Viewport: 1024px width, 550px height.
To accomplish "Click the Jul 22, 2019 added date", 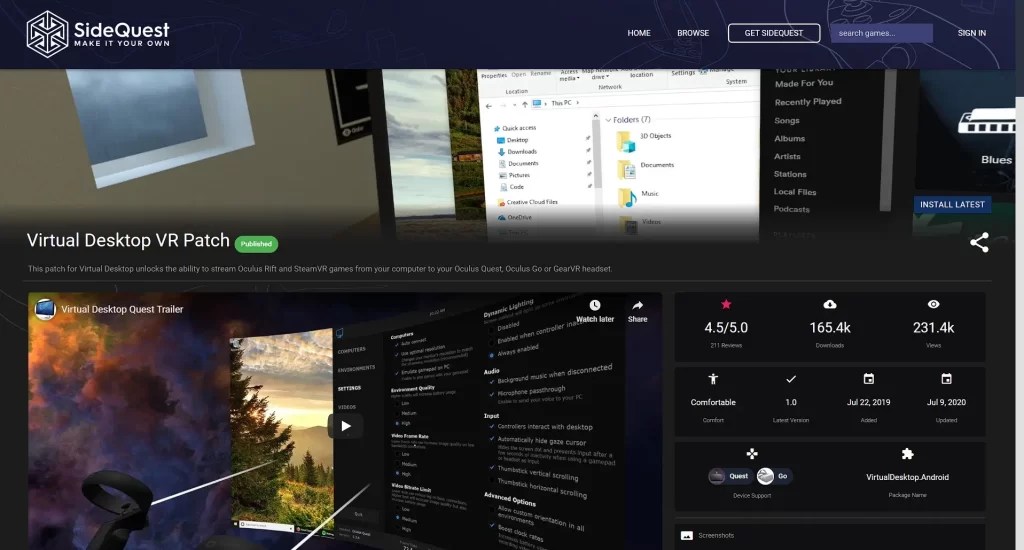I will coord(869,402).
